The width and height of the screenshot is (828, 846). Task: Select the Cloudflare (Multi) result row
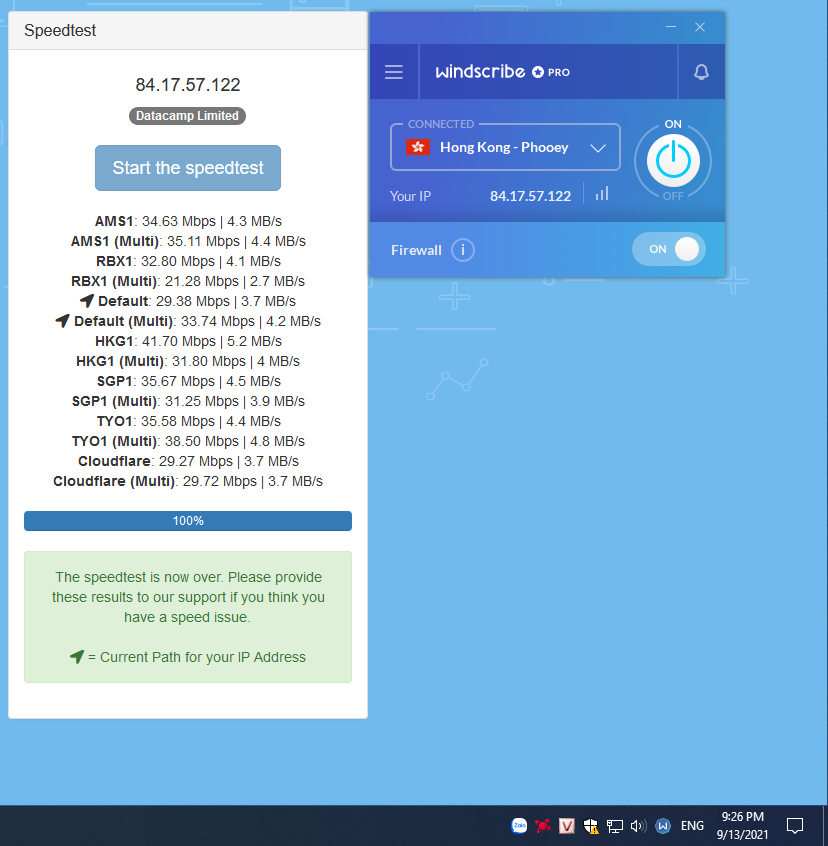point(188,481)
